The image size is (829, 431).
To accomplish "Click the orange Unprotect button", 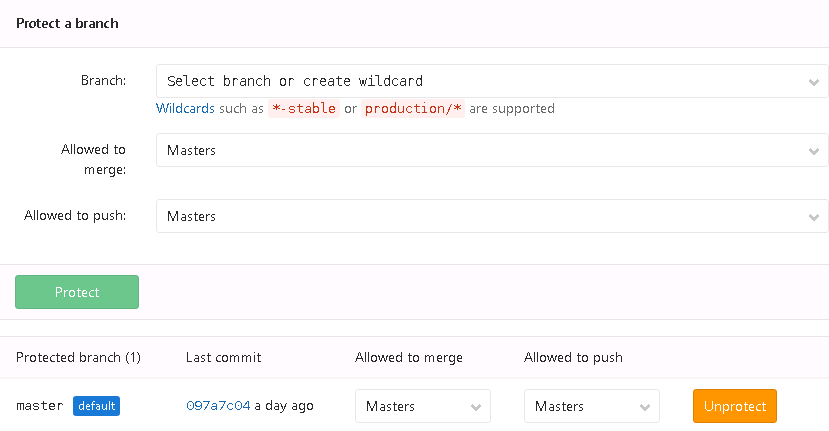I will click(735, 406).
